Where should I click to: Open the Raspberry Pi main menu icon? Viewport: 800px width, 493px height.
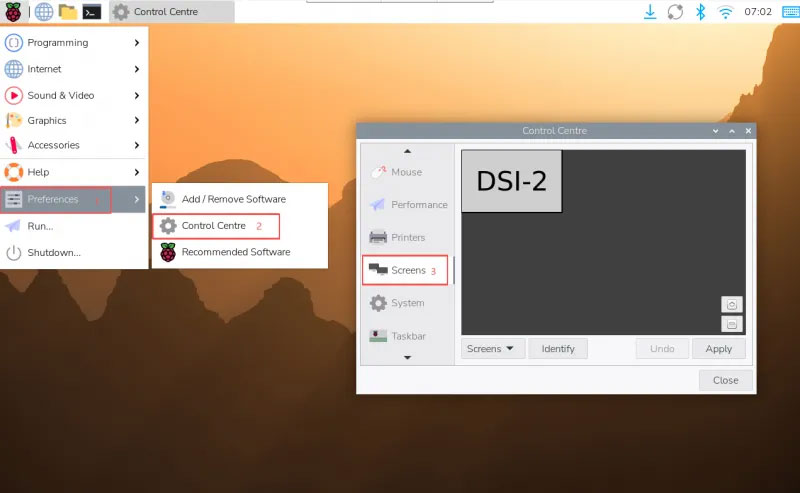[x=13, y=12]
